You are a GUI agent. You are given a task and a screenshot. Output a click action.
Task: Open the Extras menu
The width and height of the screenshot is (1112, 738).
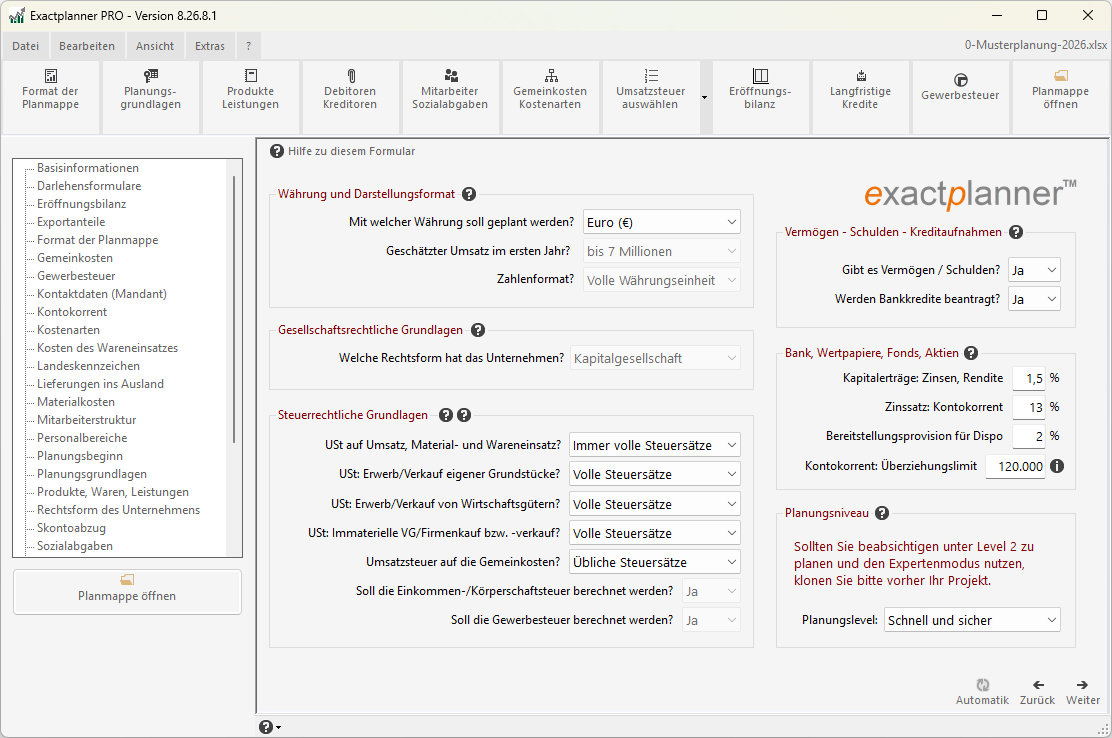210,46
